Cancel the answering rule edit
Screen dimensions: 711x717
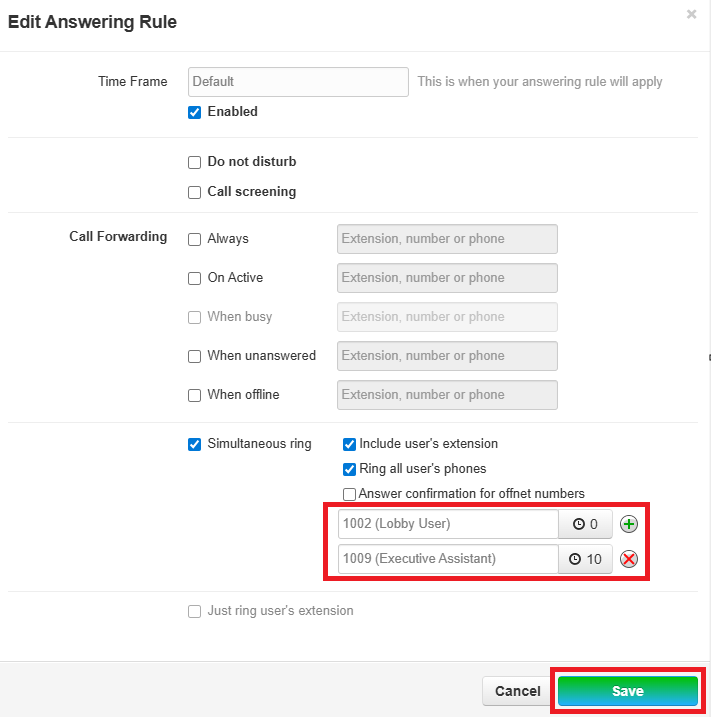(517, 691)
